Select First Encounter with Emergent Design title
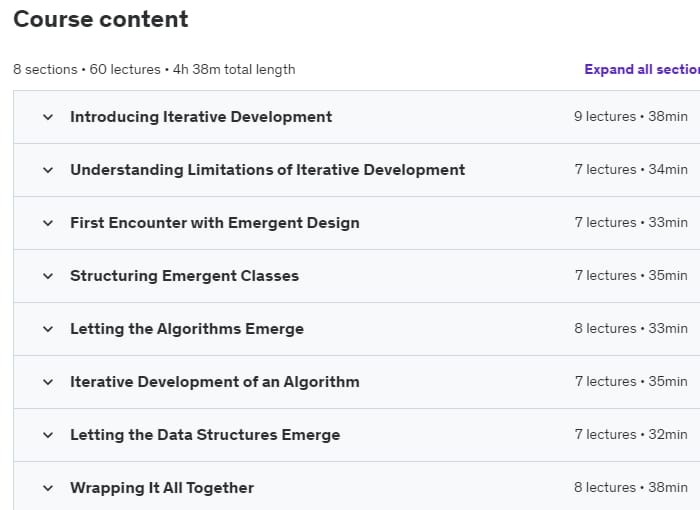 (x=215, y=222)
